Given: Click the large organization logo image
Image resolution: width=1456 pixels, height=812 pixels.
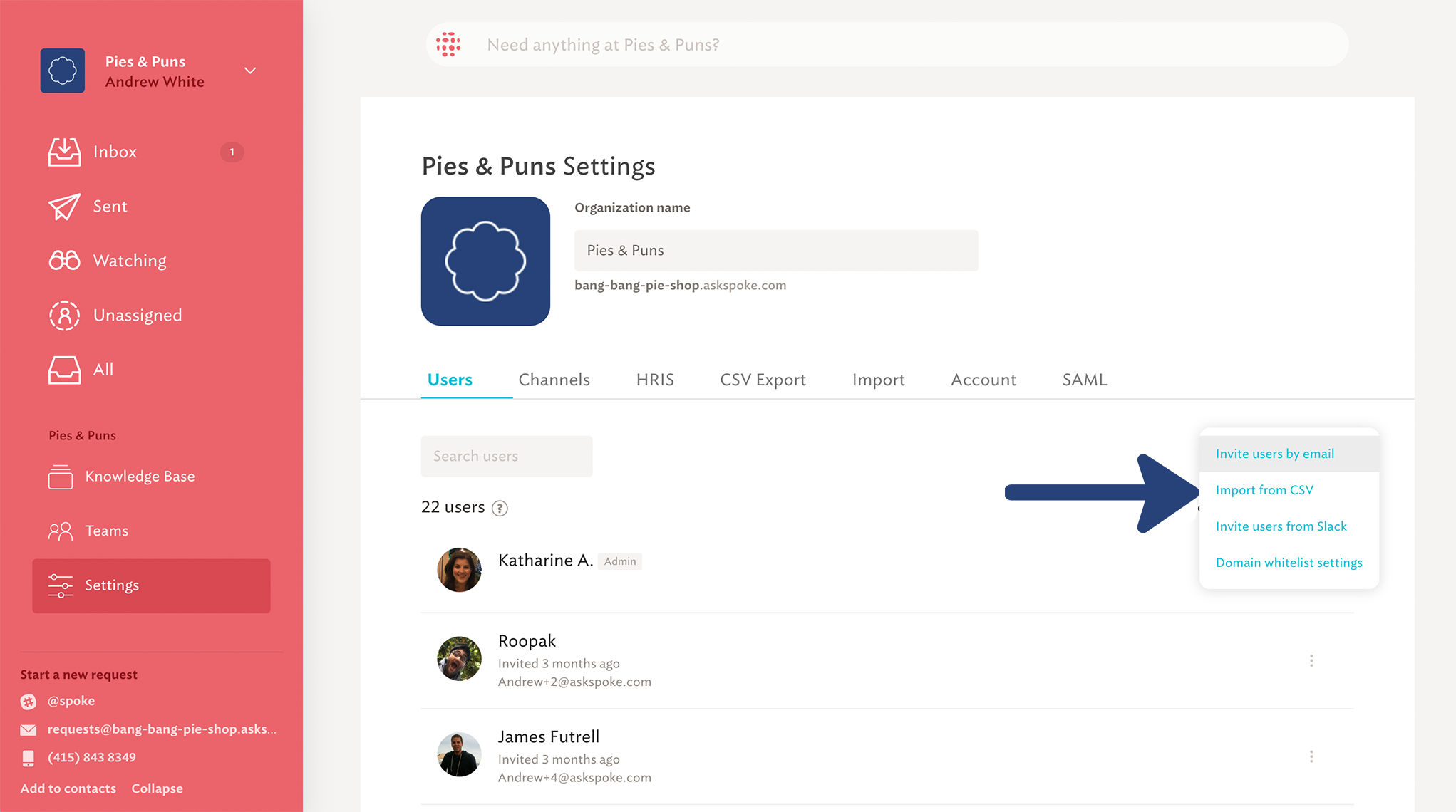Looking at the screenshot, I should click(x=485, y=261).
